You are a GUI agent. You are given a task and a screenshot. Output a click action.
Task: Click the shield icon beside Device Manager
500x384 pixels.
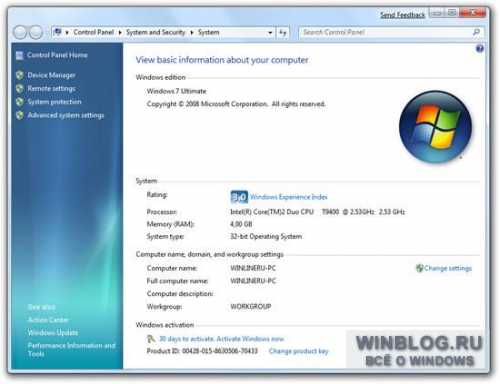20,75
